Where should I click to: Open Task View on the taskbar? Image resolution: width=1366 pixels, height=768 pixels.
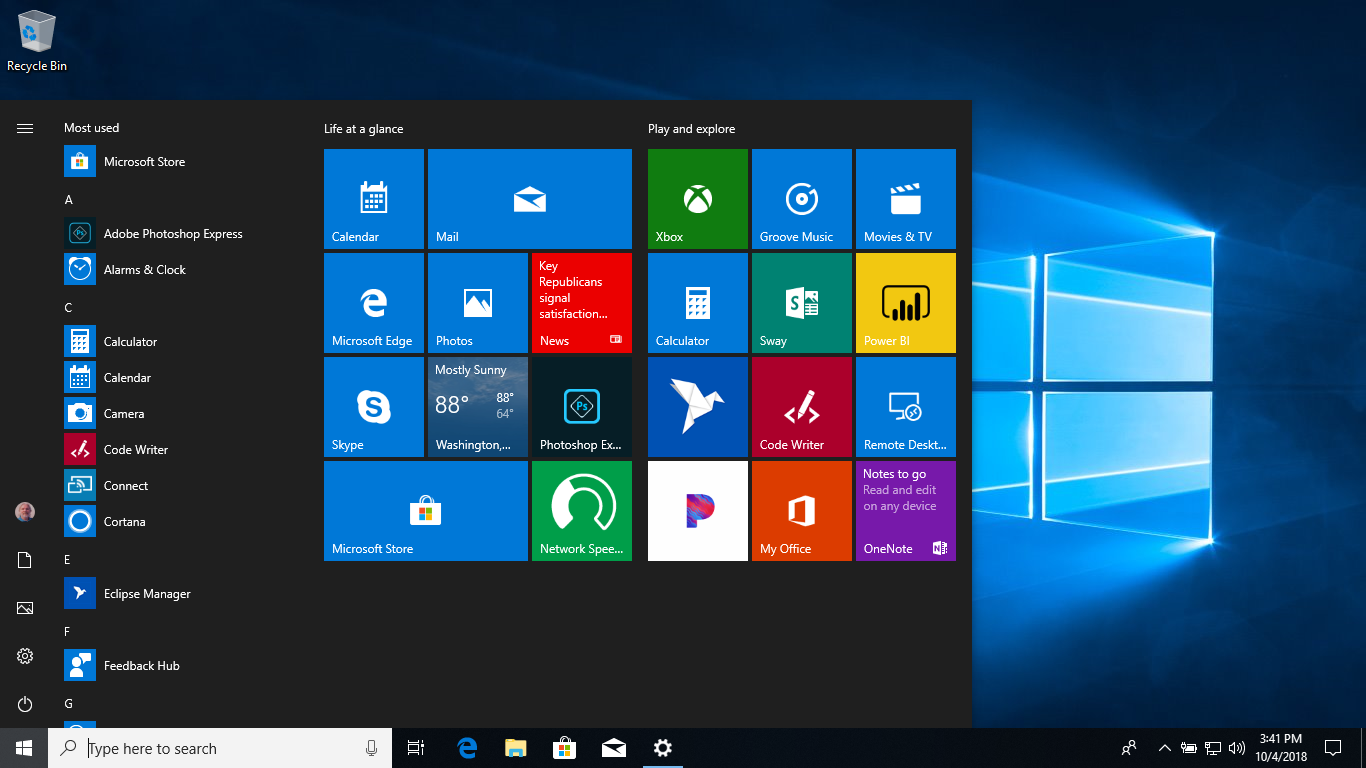coord(415,747)
